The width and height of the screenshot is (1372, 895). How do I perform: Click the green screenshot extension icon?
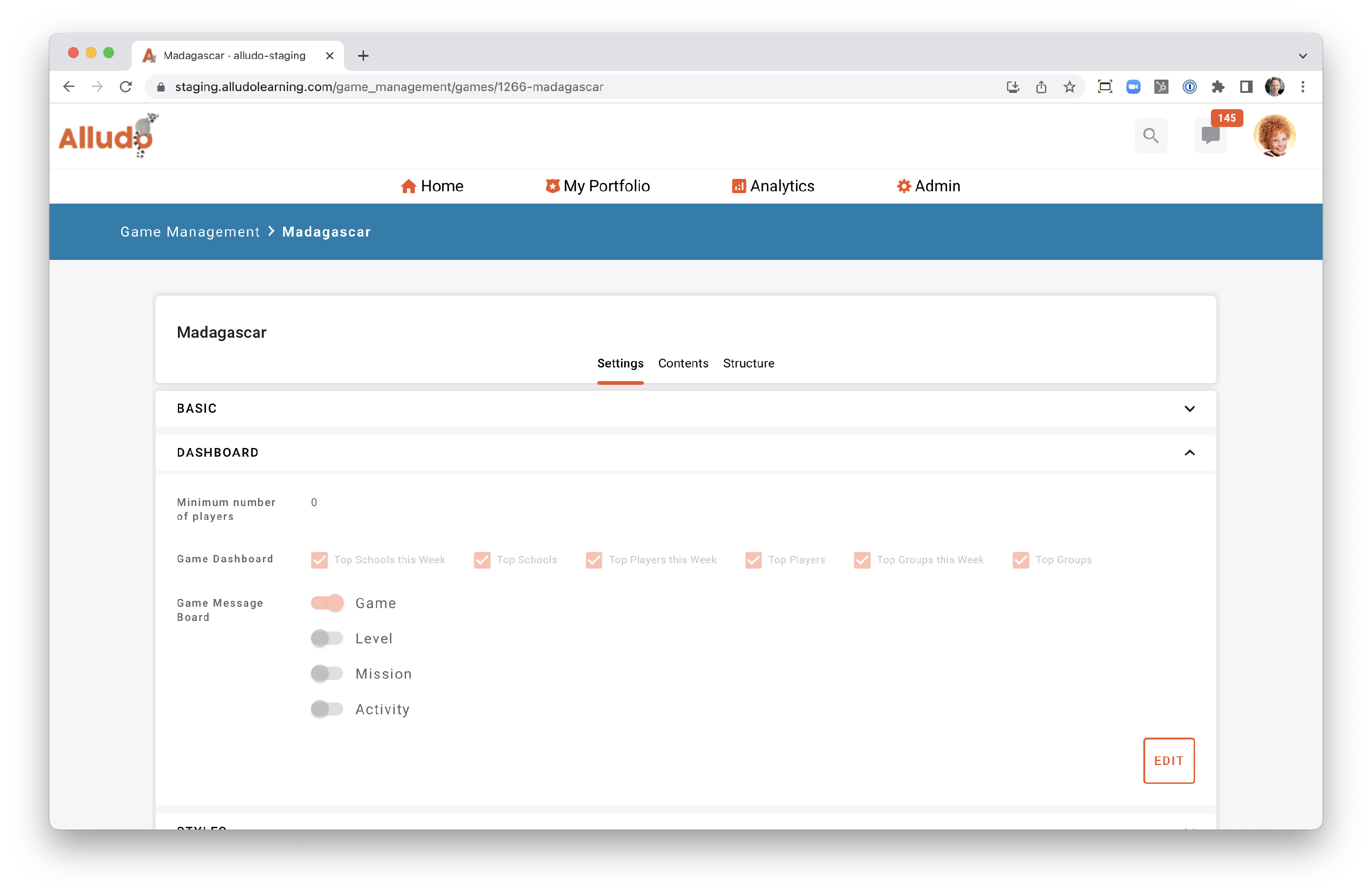(x=1104, y=86)
